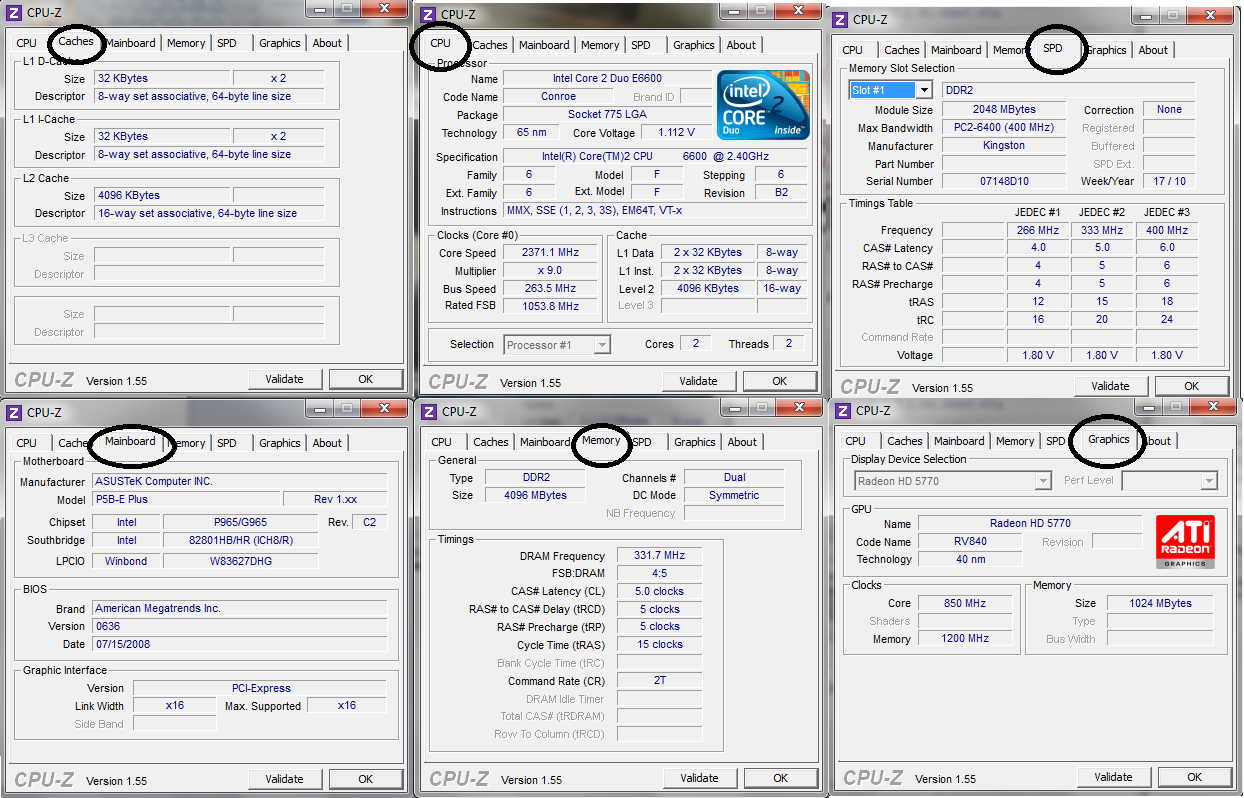Click OK in the Radeon GPU window
Screen dimensions: 1244x798
(x=1194, y=777)
